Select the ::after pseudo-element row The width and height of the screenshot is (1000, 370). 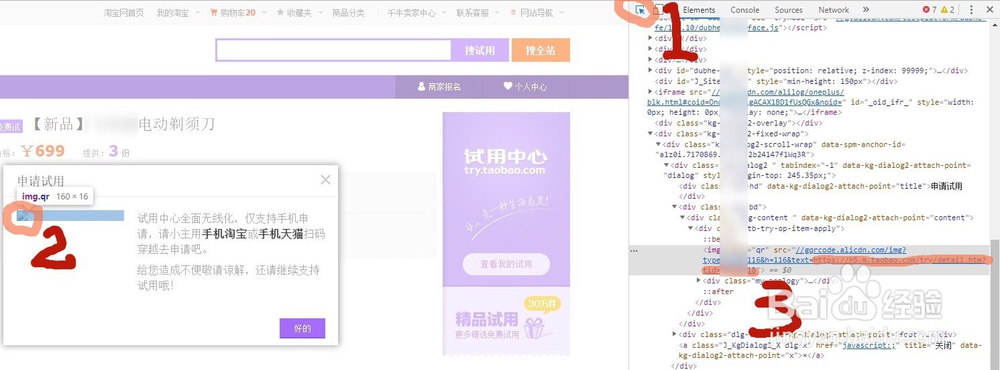pos(719,292)
